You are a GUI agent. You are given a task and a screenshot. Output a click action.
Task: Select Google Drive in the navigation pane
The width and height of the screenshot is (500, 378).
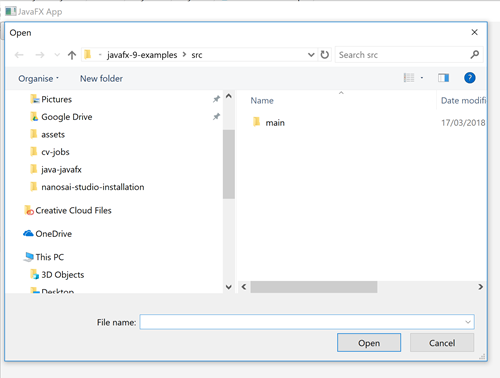[67, 117]
